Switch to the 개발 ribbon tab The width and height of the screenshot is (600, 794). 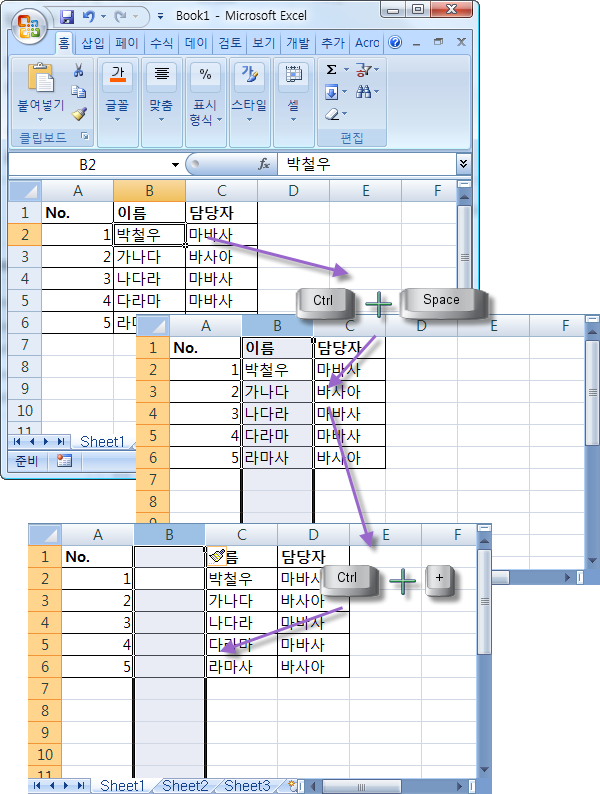click(298, 43)
